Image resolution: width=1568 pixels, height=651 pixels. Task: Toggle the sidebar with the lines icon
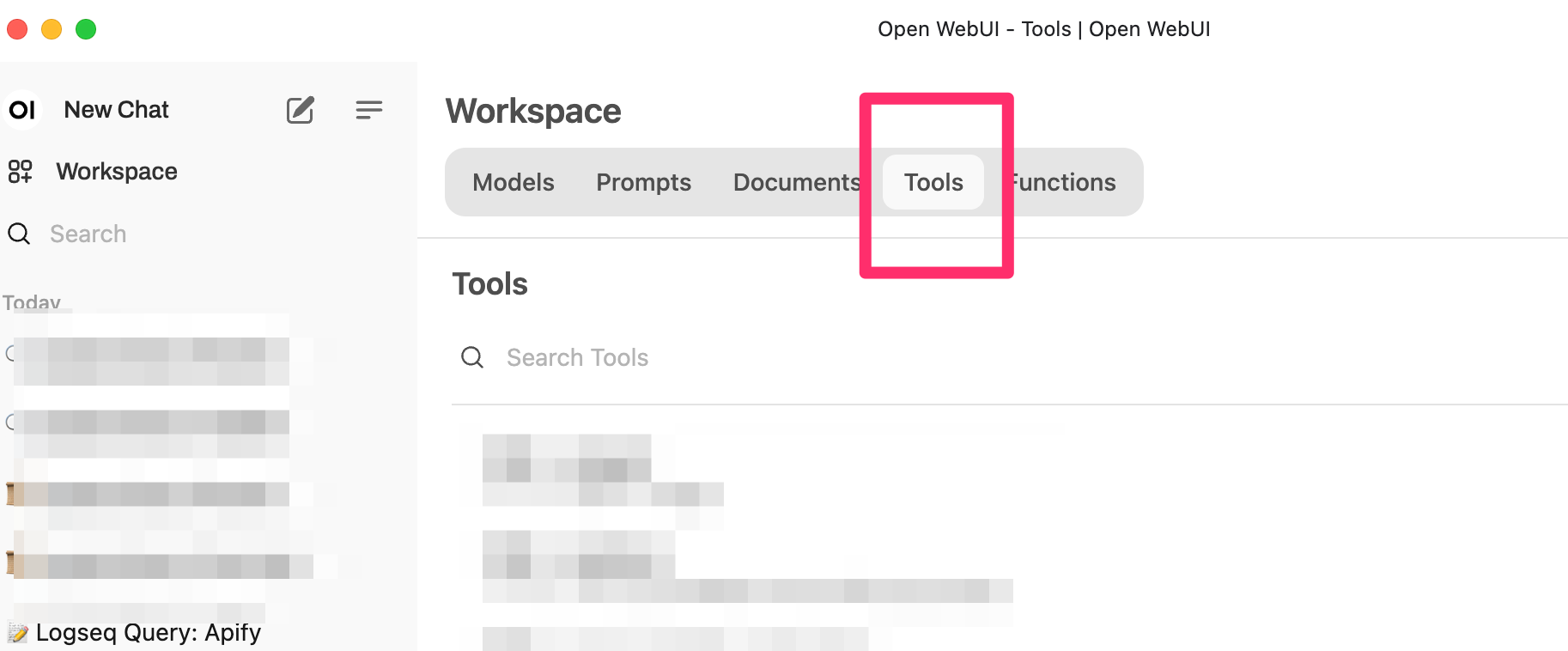(369, 110)
